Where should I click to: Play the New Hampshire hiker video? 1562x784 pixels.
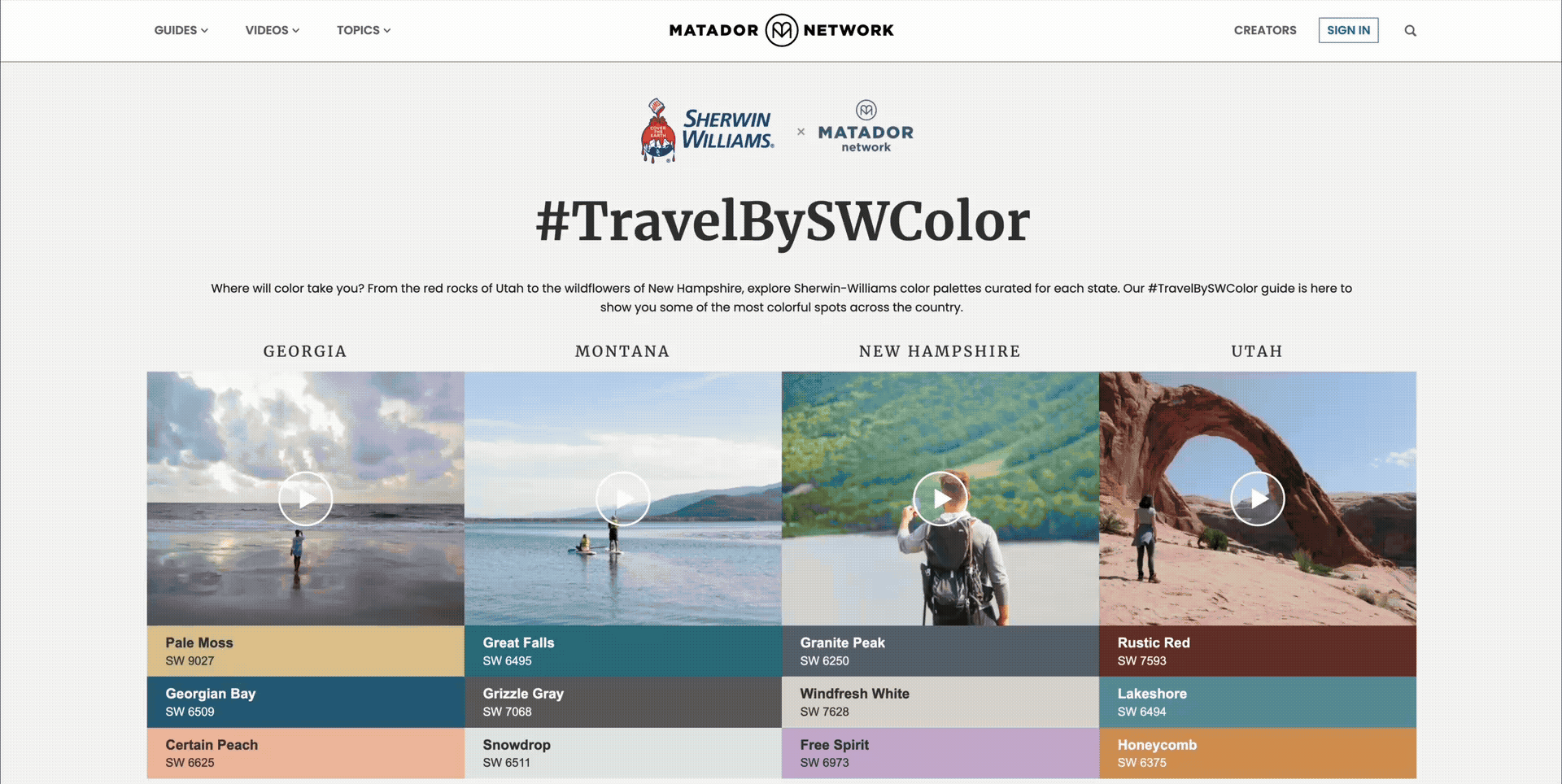940,499
